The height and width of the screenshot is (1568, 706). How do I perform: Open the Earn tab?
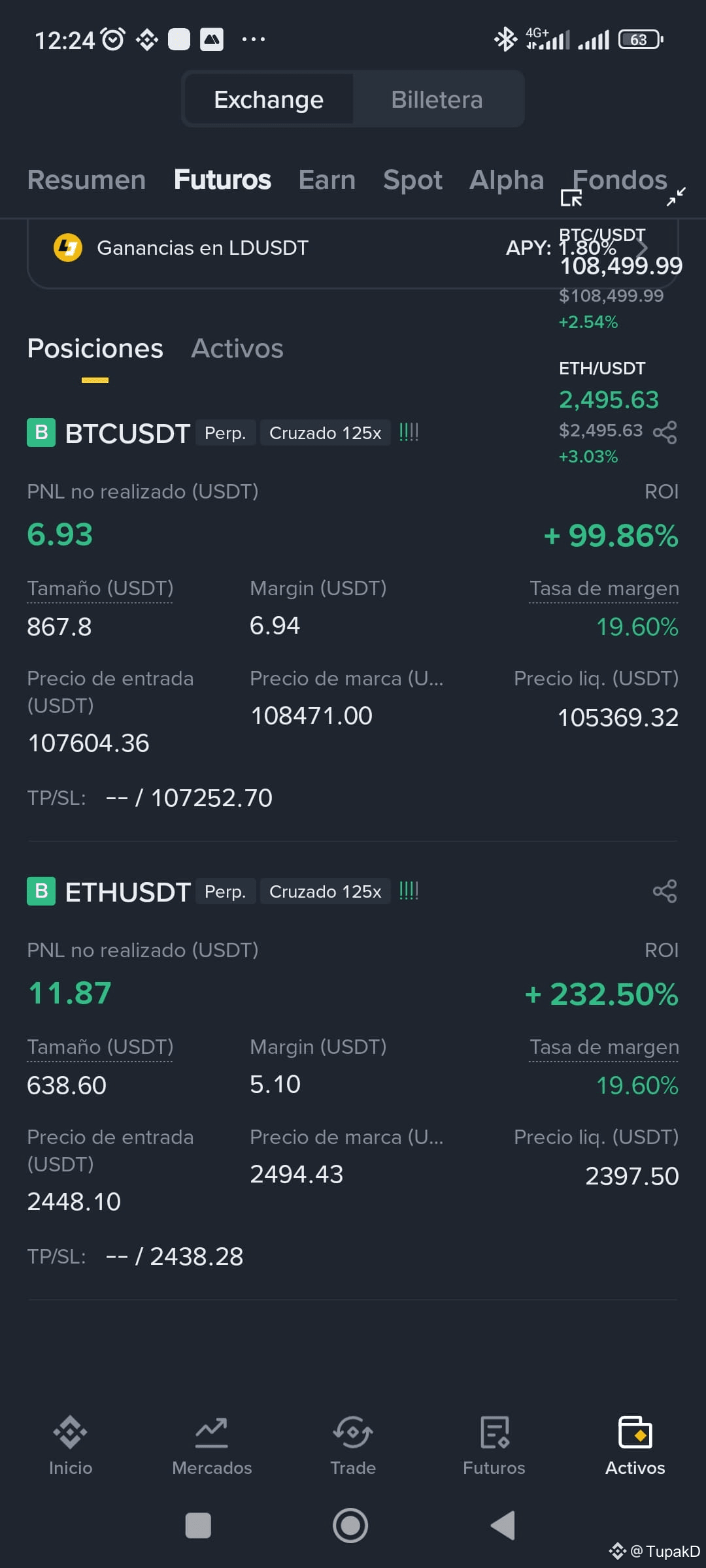point(327,180)
